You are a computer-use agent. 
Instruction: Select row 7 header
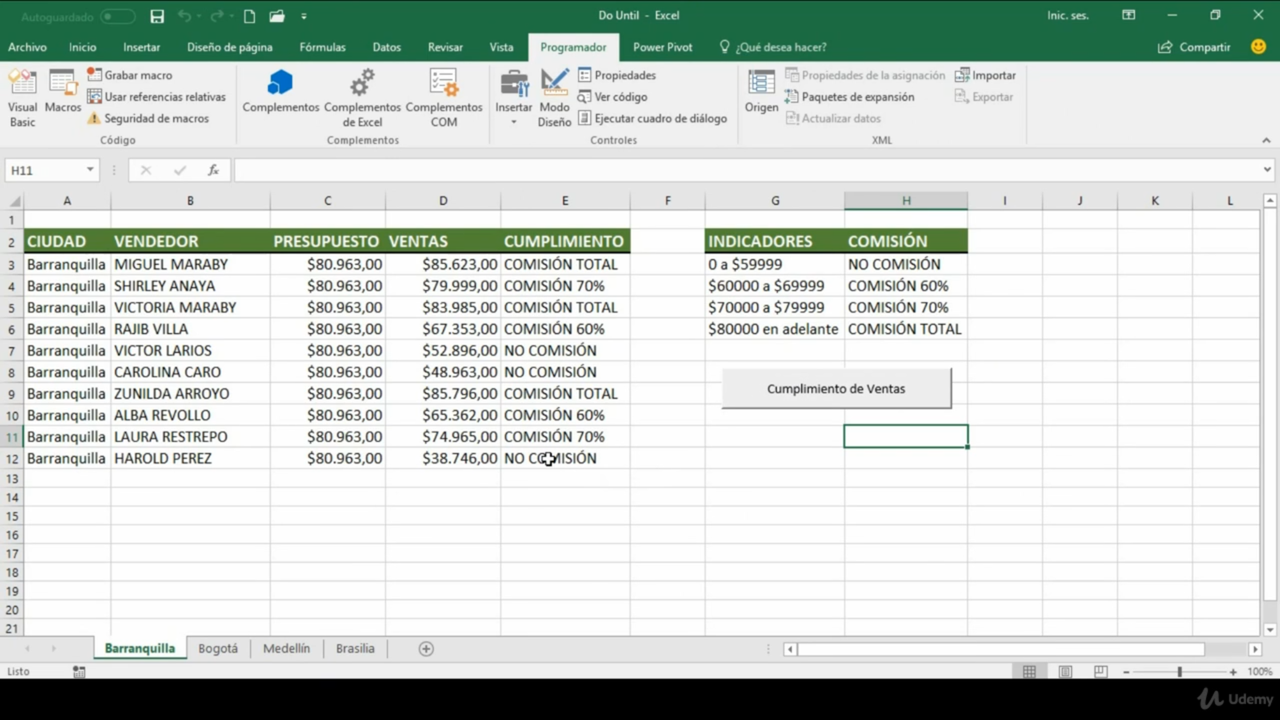(x=12, y=351)
